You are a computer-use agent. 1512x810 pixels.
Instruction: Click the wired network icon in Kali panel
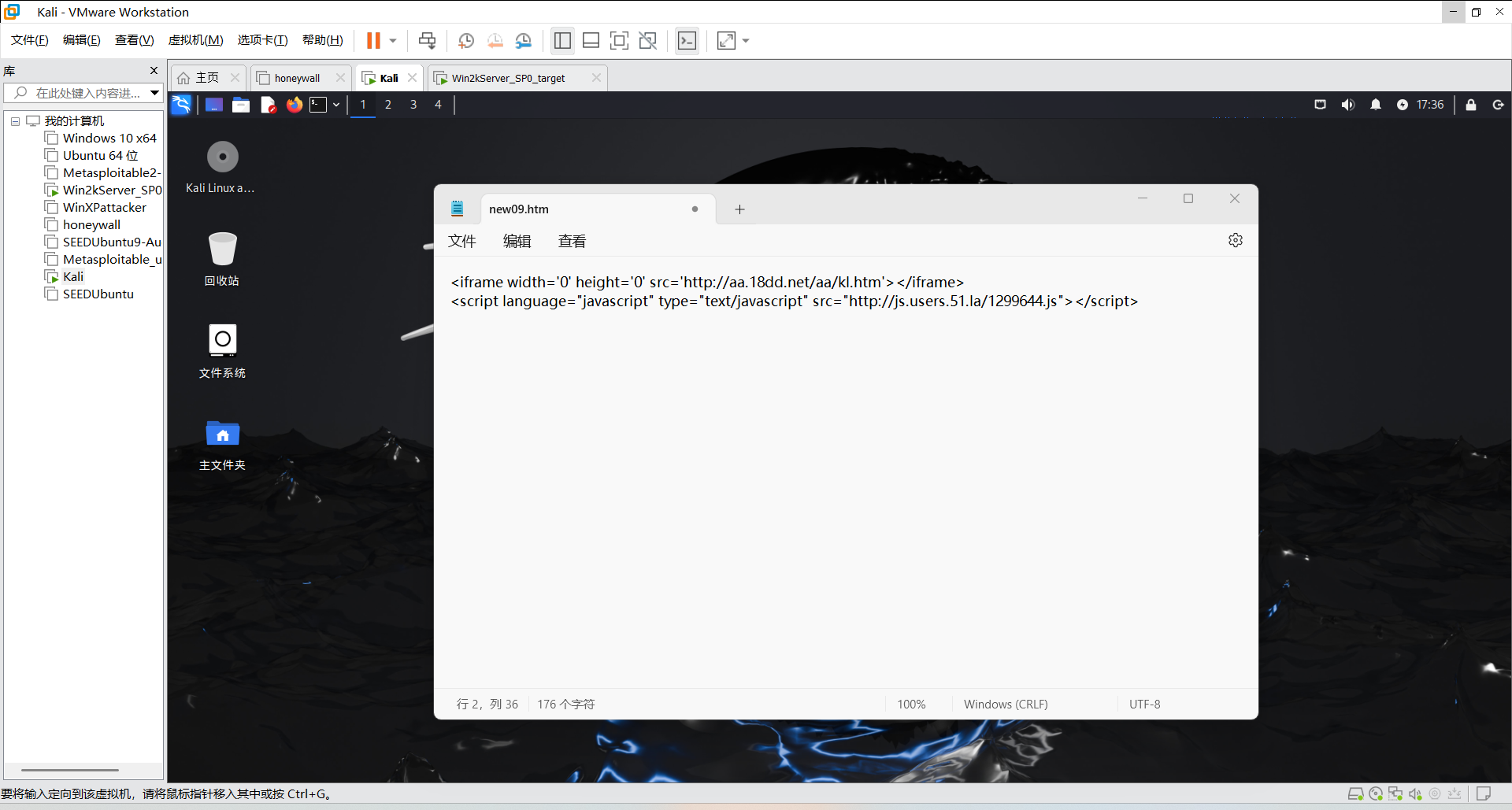(x=1321, y=105)
